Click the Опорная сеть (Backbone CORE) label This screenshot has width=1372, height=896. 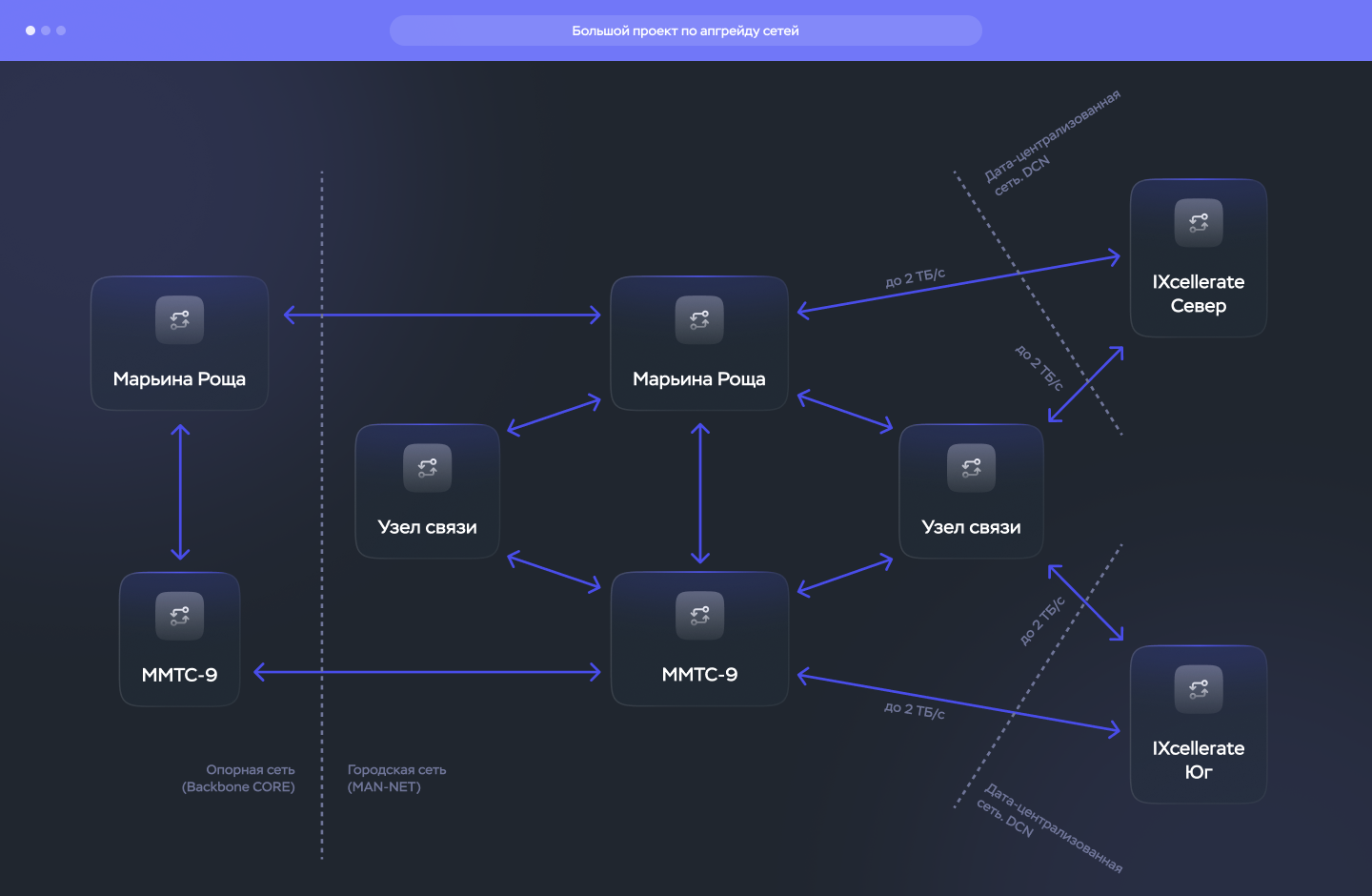pyautogui.click(x=238, y=778)
